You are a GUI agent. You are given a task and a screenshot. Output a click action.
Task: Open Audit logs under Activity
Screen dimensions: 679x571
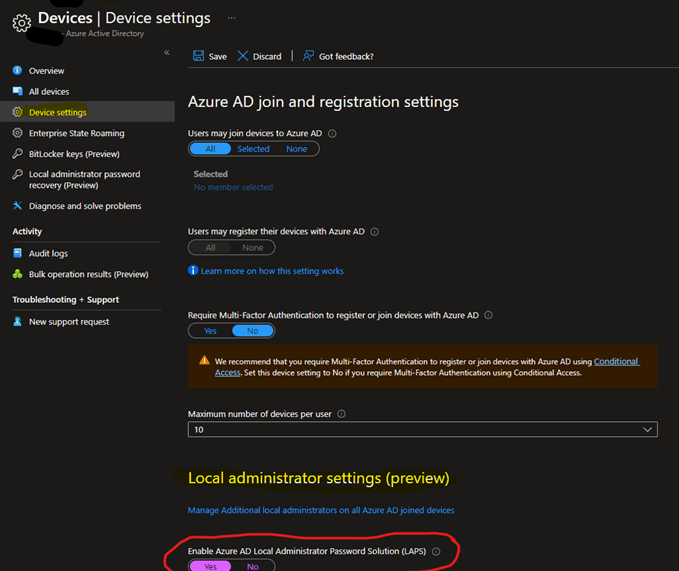(x=48, y=253)
